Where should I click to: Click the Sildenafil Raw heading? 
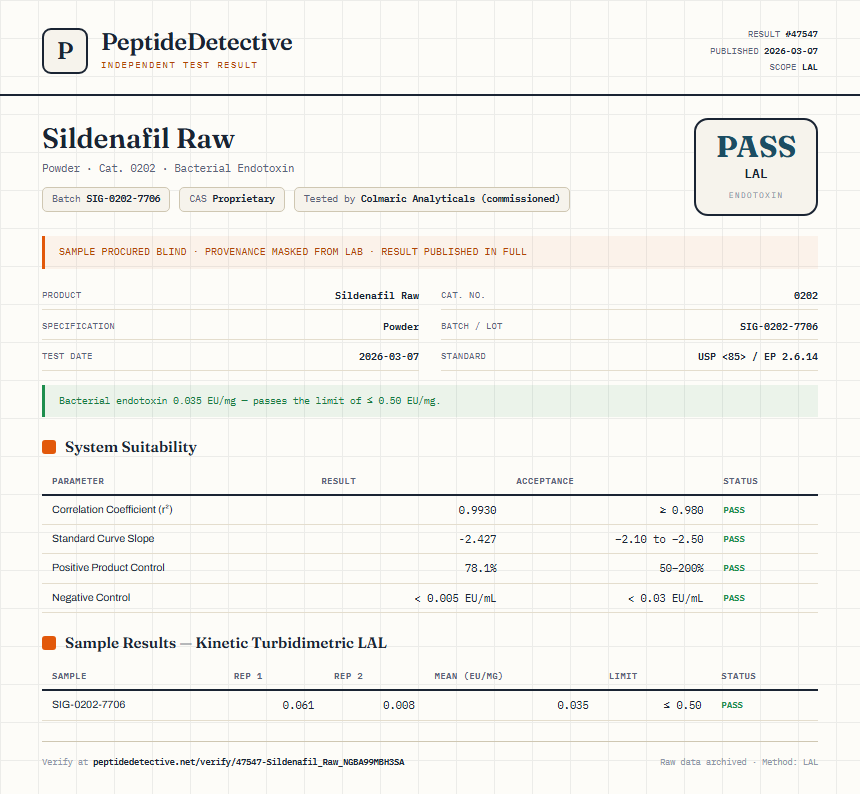(138, 138)
